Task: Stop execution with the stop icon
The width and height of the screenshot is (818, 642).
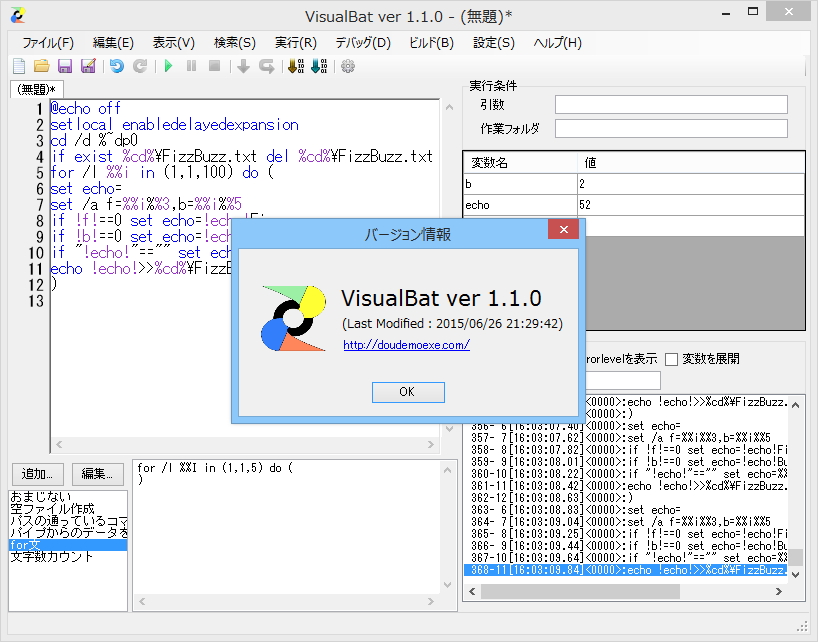Action: coord(216,66)
